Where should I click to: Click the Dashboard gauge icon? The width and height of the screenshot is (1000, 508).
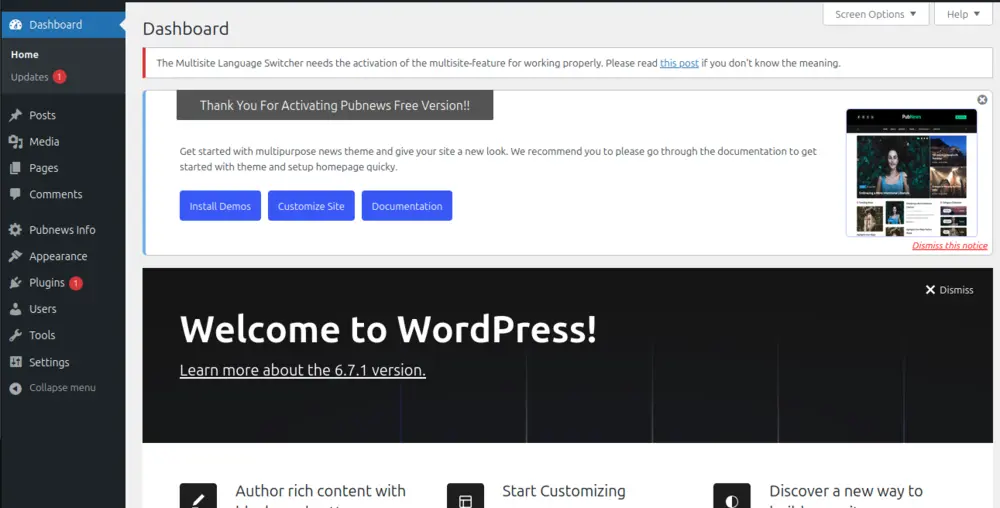[x=15, y=25]
